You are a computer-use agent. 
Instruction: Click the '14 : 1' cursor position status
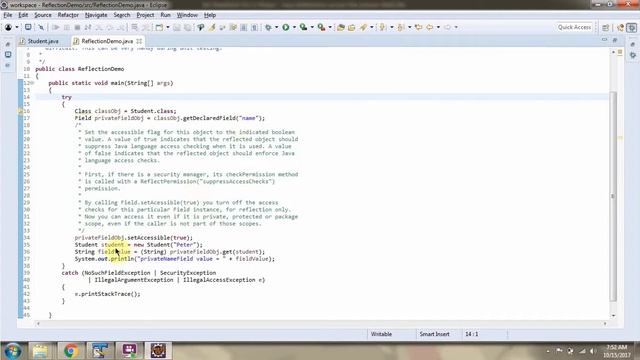coord(471,334)
